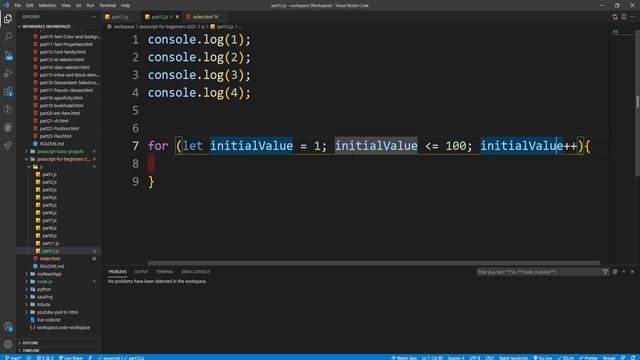The width and height of the screenshot is (640, 360).
Task: Click the Ln 7 cursor position indicator
Action: [432, 358]
